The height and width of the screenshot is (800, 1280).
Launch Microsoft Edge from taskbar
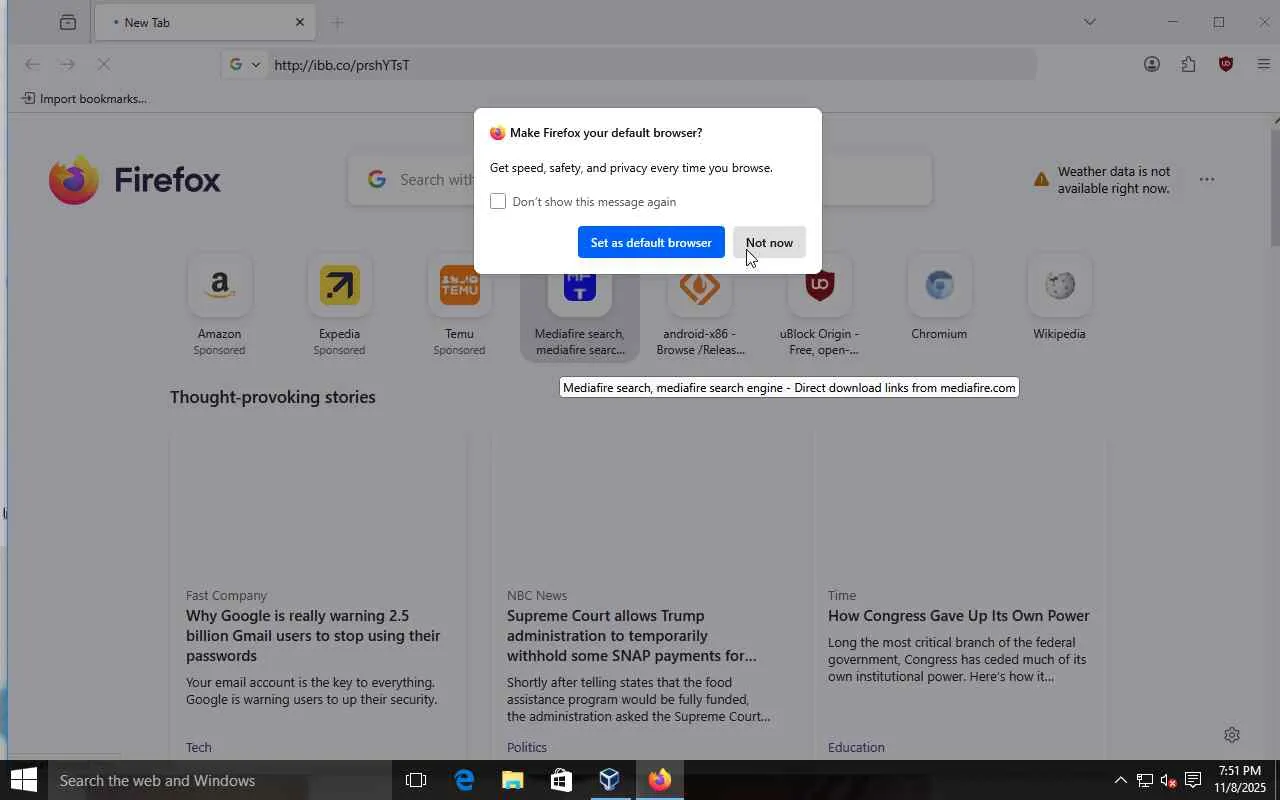[x=464, y=780]
